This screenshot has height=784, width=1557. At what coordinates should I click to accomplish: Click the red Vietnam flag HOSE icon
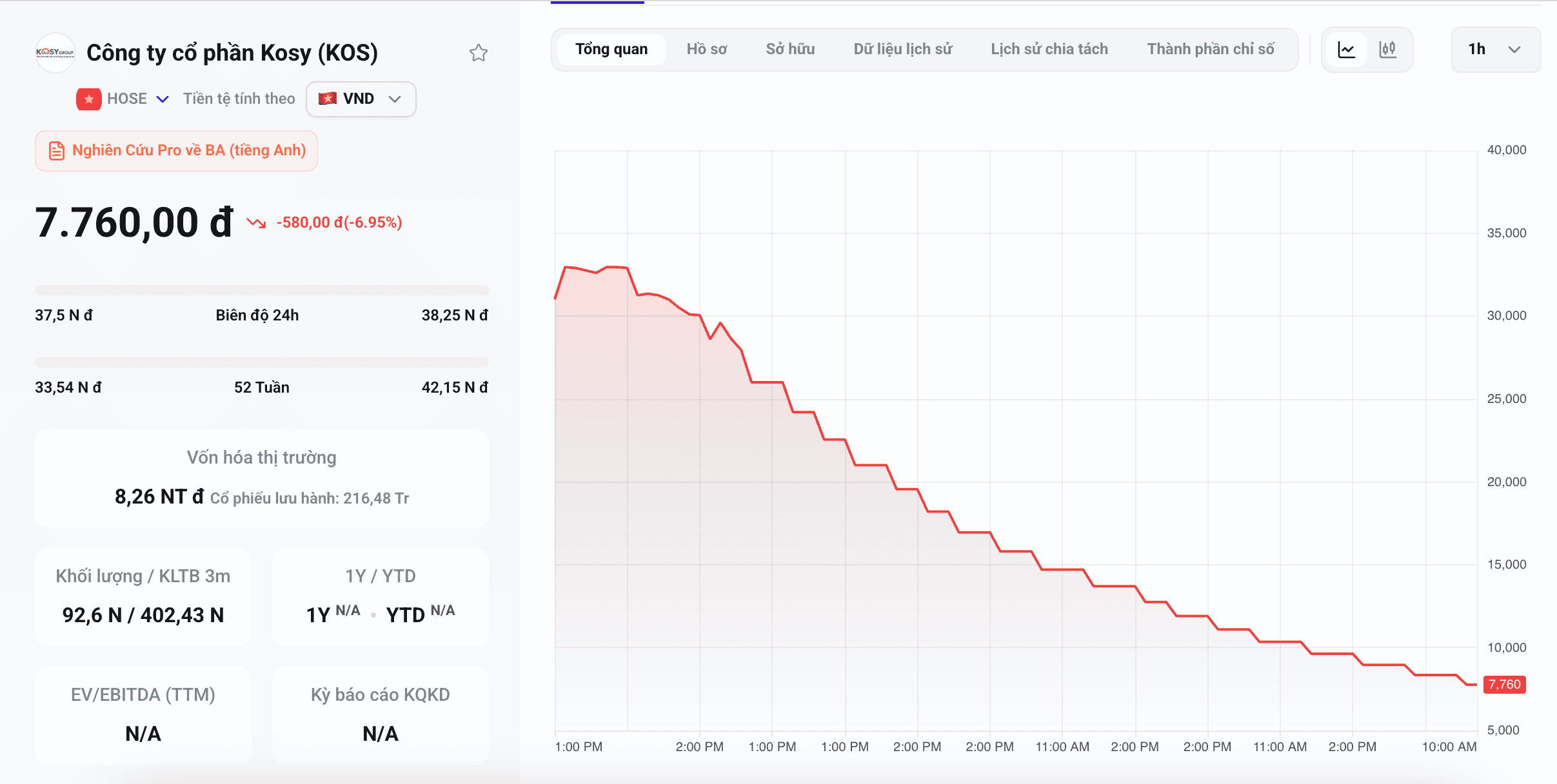[x=89, y=99]
